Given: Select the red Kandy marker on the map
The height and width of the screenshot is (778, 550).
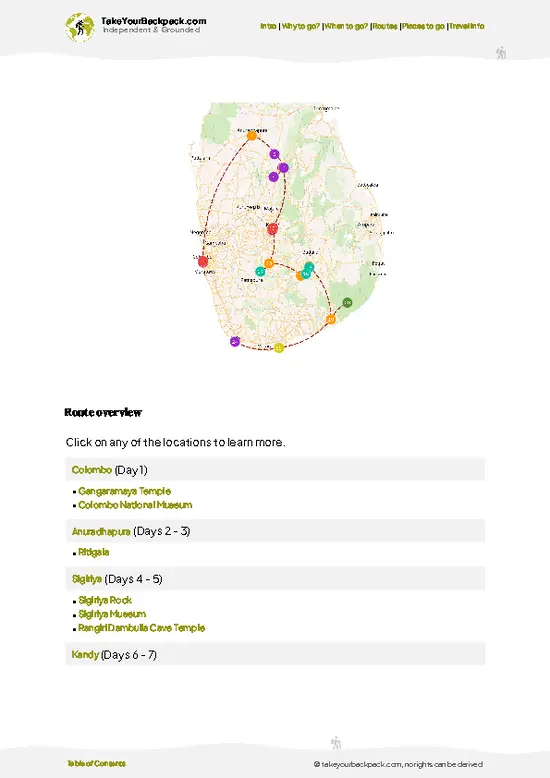Looking at the screenshot, I should tap(273, 229).
